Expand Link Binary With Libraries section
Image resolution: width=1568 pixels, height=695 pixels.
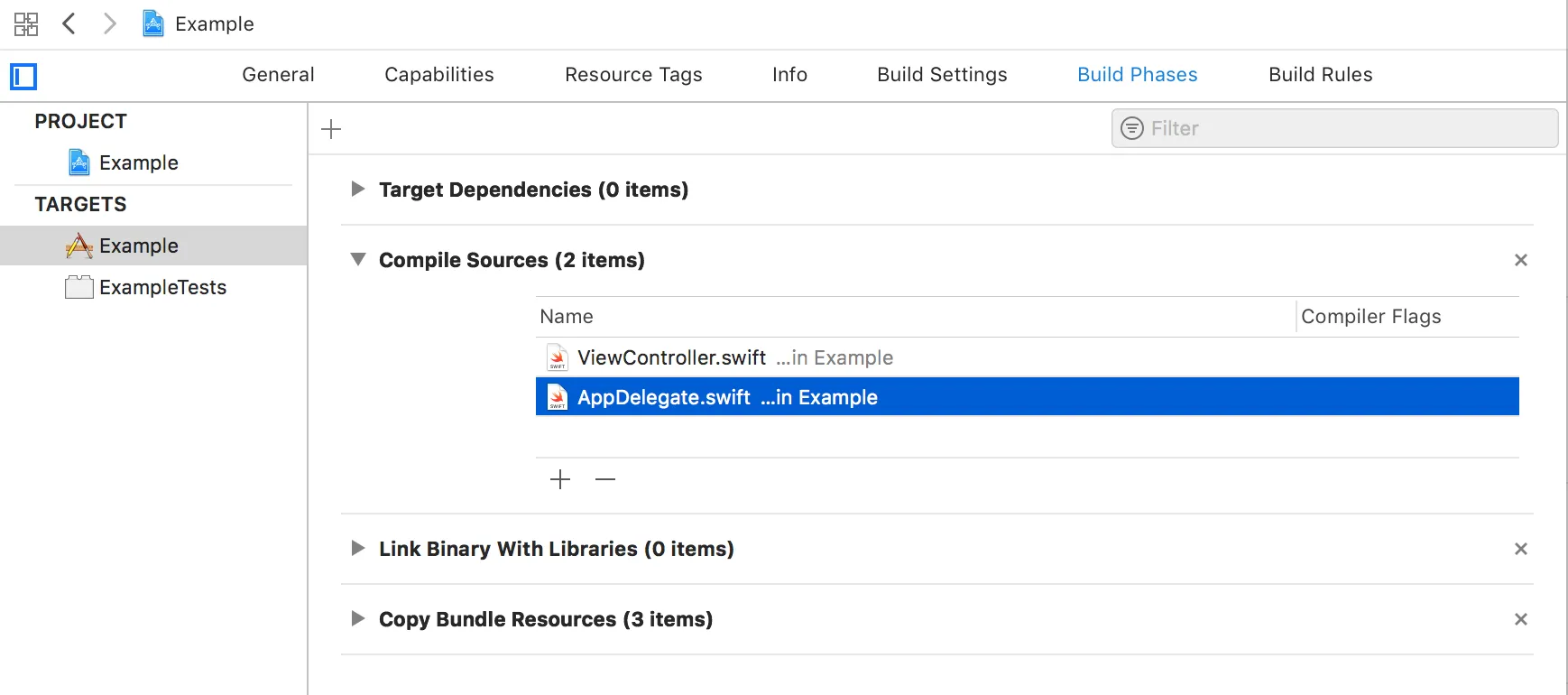click(358, 549)
